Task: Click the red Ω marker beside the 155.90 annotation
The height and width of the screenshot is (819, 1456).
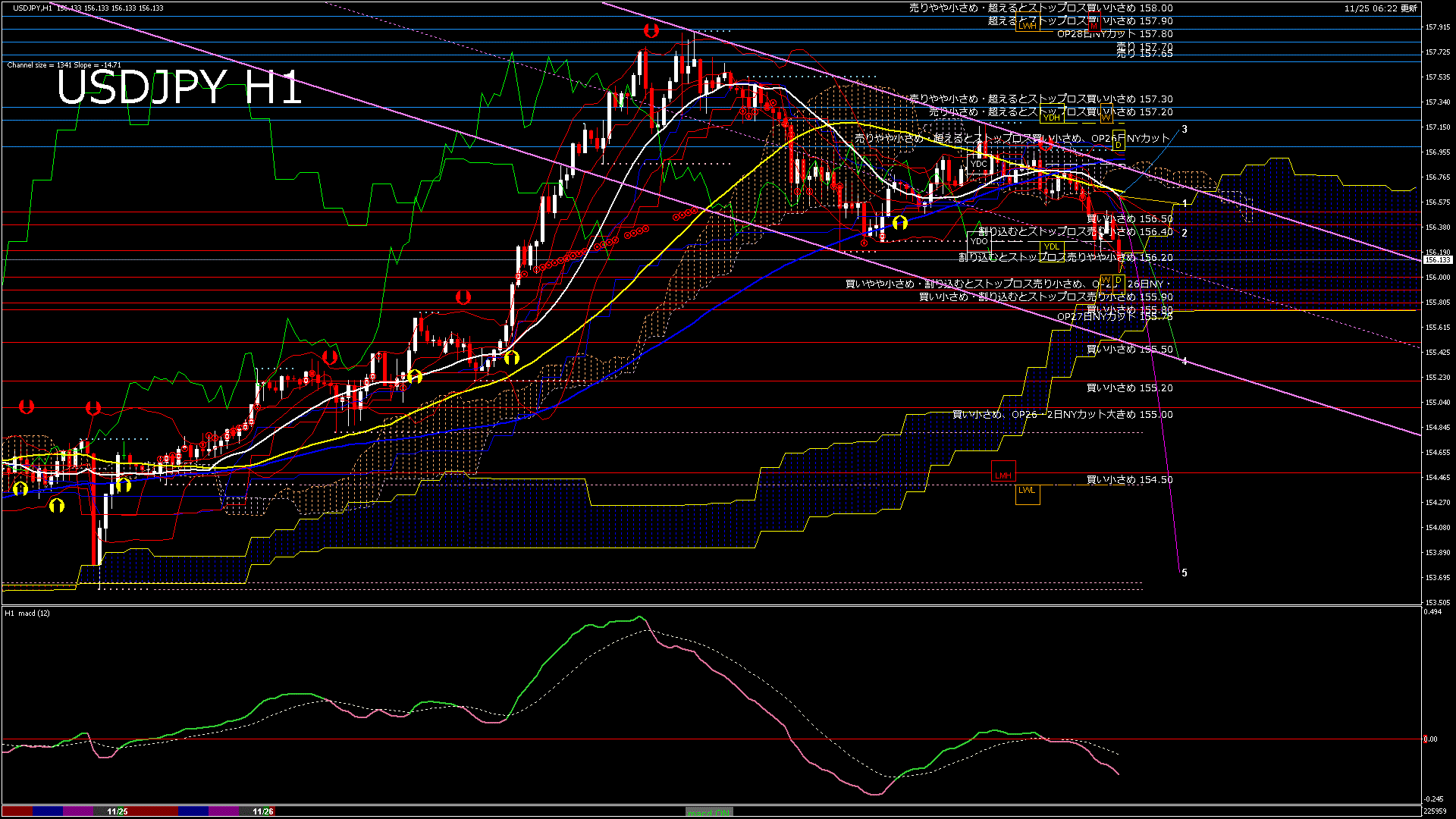Action: (x=463, y=297)
